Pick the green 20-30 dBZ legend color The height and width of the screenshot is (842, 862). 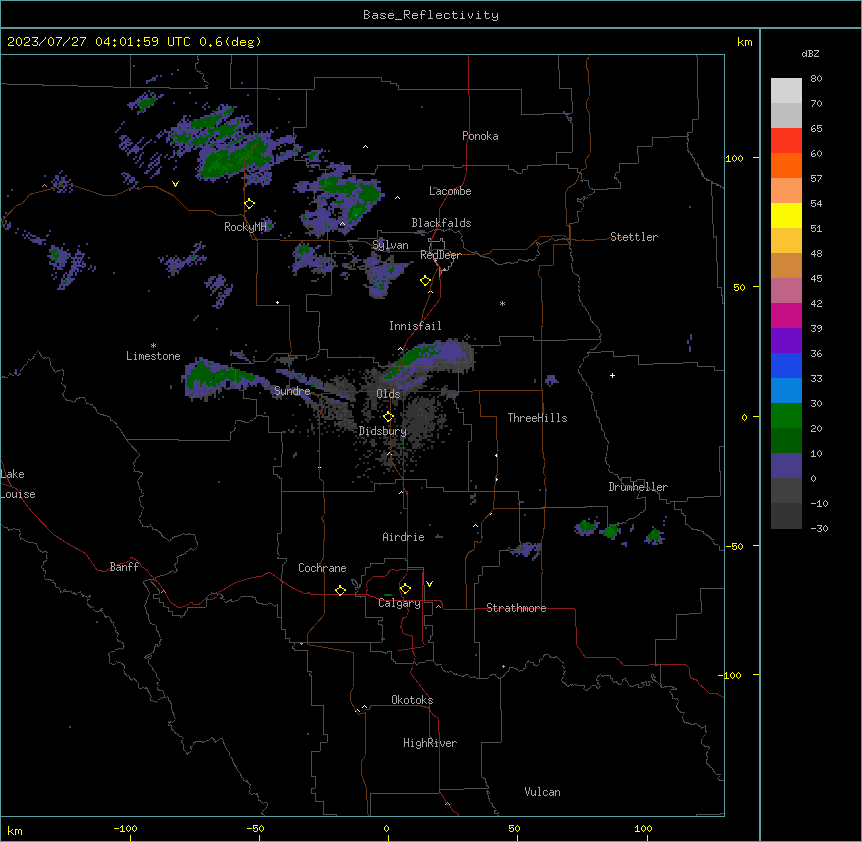[x=786, y=416]
